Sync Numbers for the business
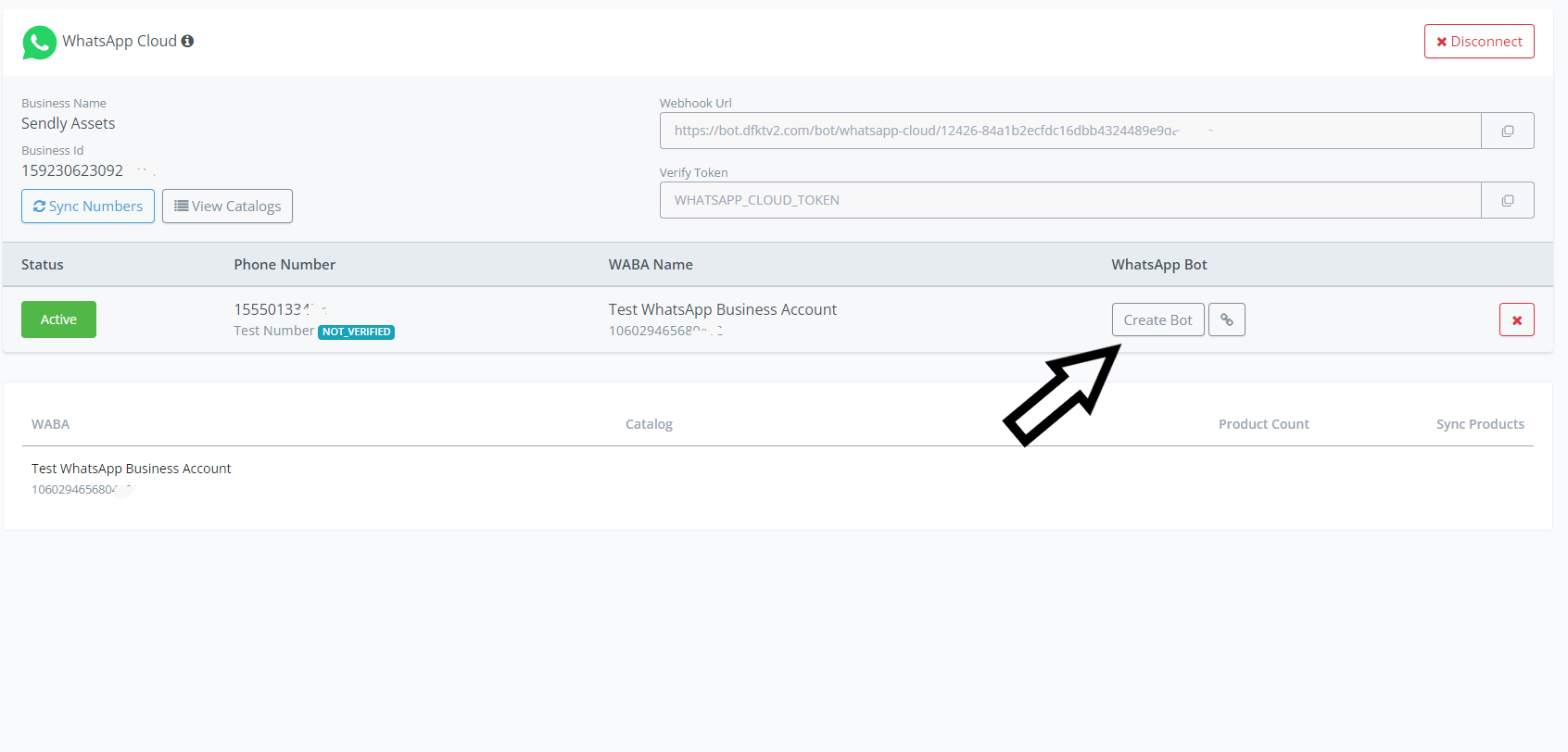1568x752 pixels. pos(88,207)
